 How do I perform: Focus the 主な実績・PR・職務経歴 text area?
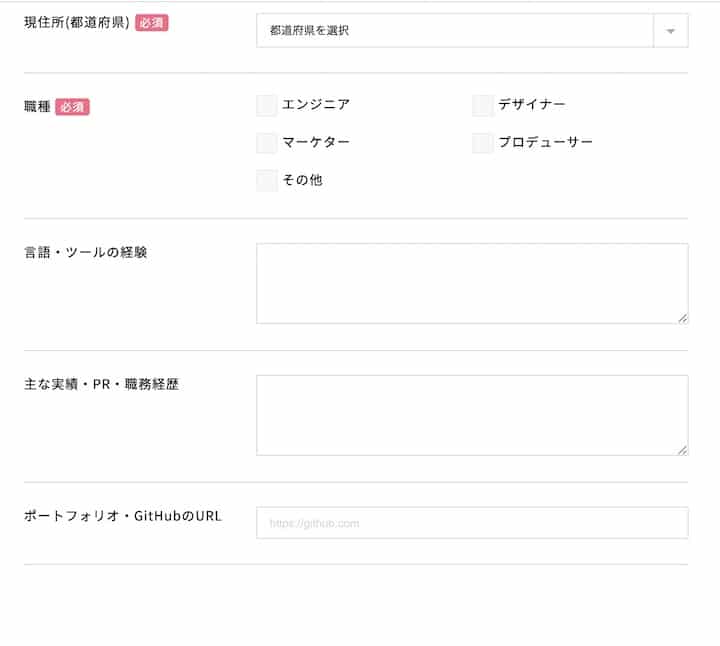click(471, 415)
